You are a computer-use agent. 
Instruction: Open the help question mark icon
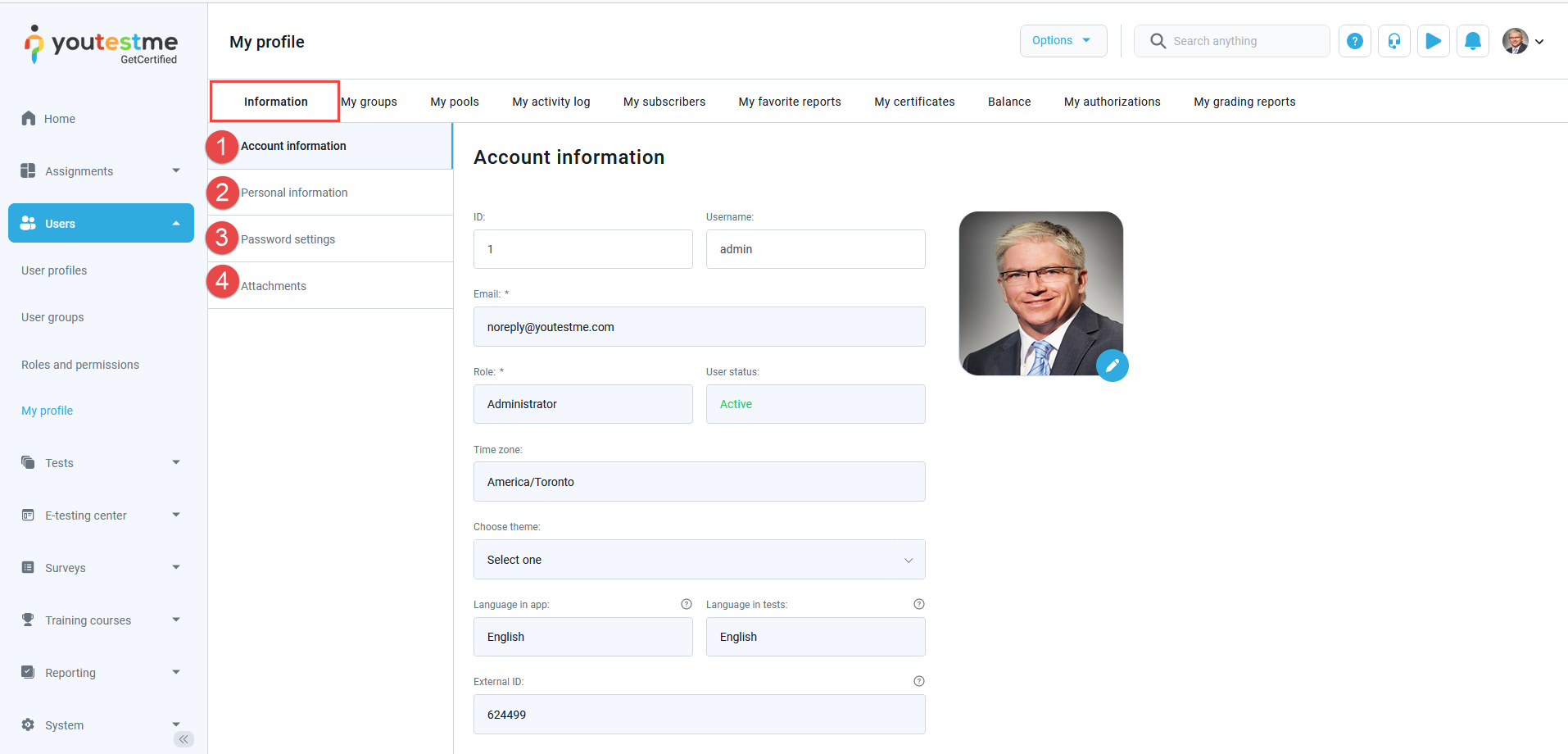[x=1355, y=41]
